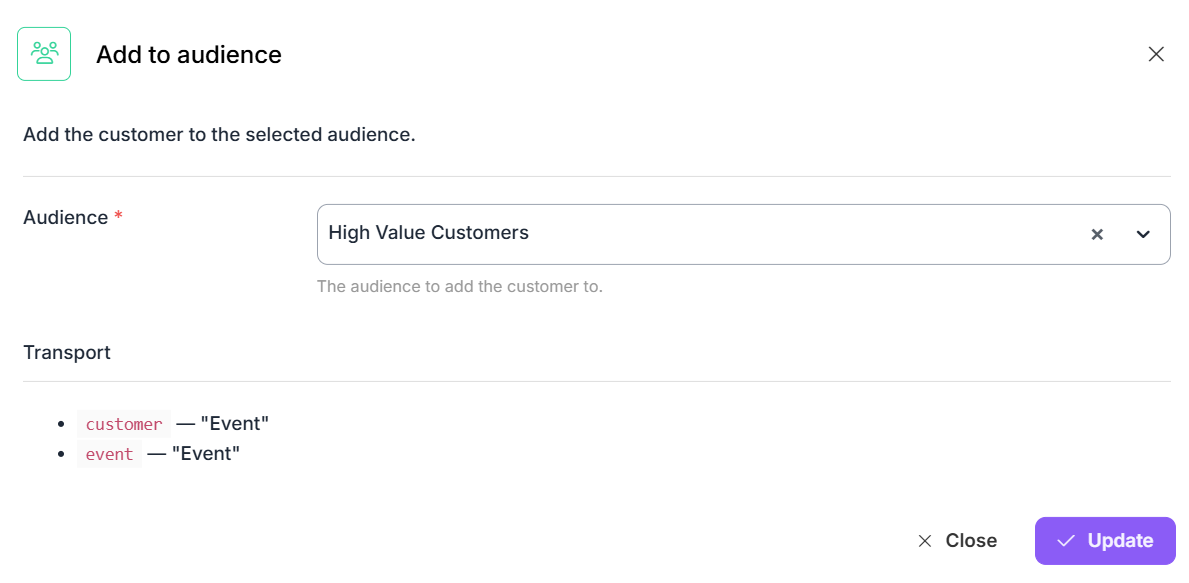Image resolution: width=1189 pixels, height=583 pixels.
Task: Select the customer code tag
Action: click(x=124, y=424)
